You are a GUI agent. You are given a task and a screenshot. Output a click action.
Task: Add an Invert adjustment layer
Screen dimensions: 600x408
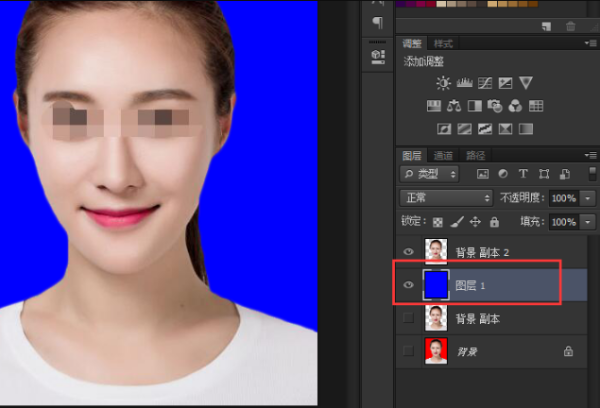pos(444,129)
